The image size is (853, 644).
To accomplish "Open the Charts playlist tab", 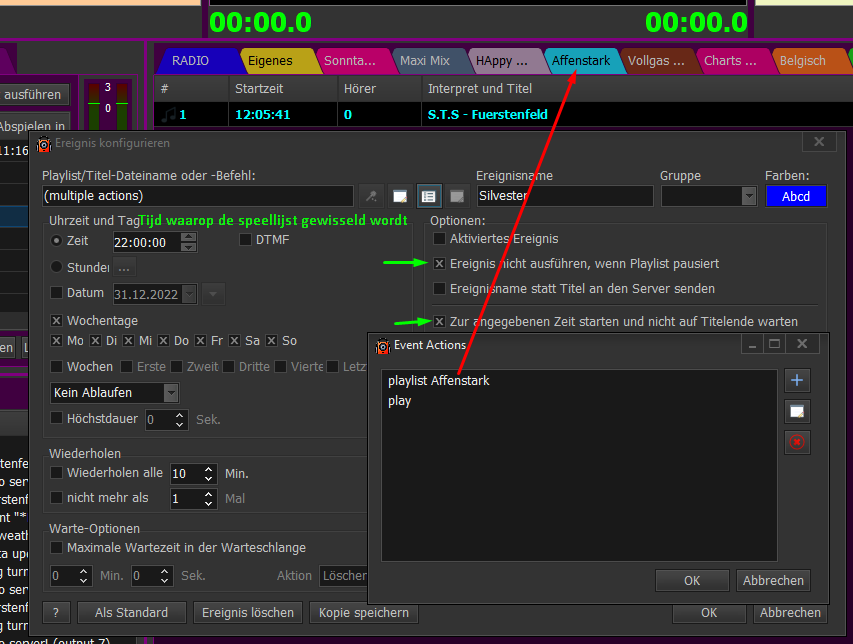I will (730, 61).
